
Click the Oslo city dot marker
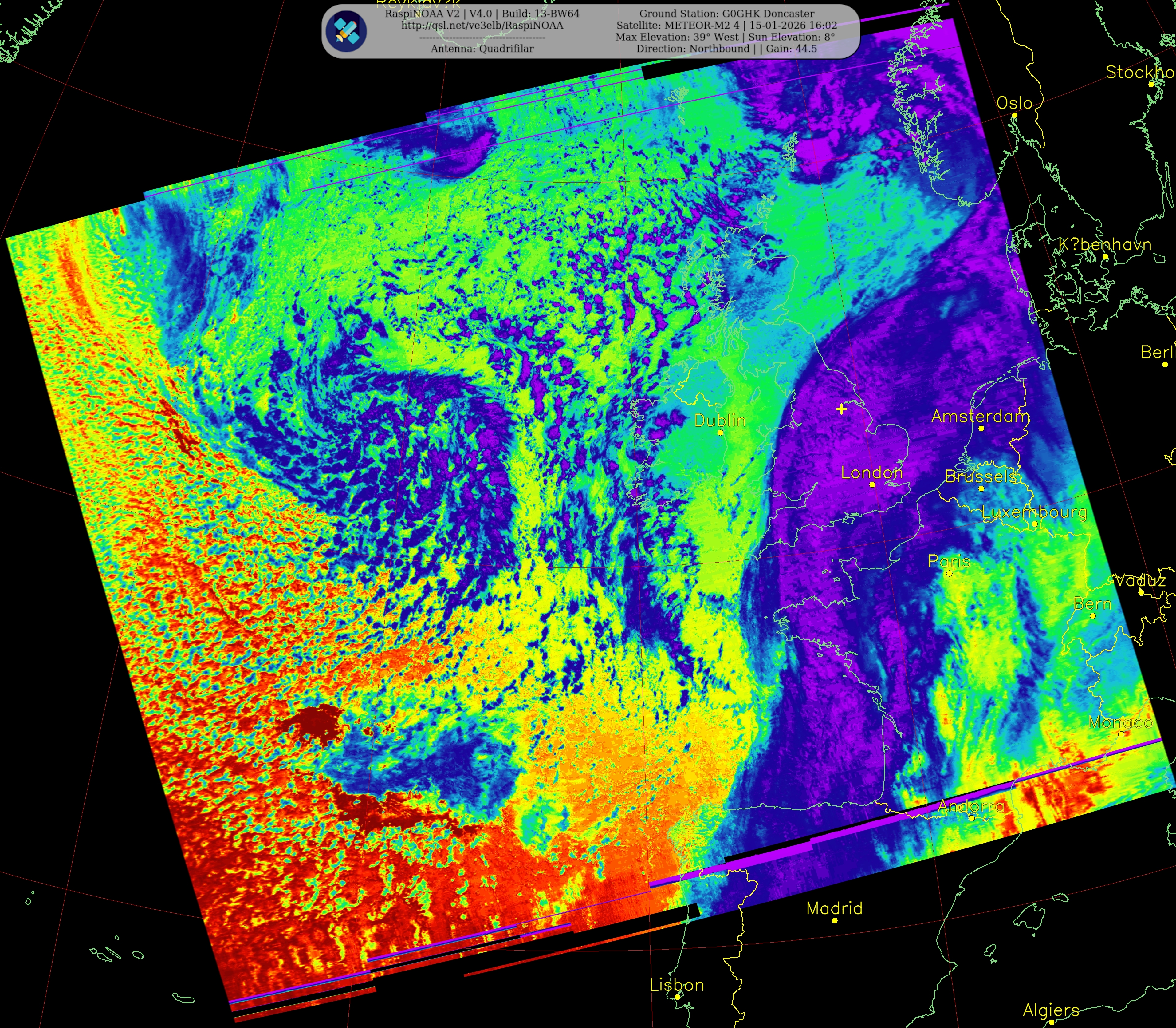(1014, 115)
